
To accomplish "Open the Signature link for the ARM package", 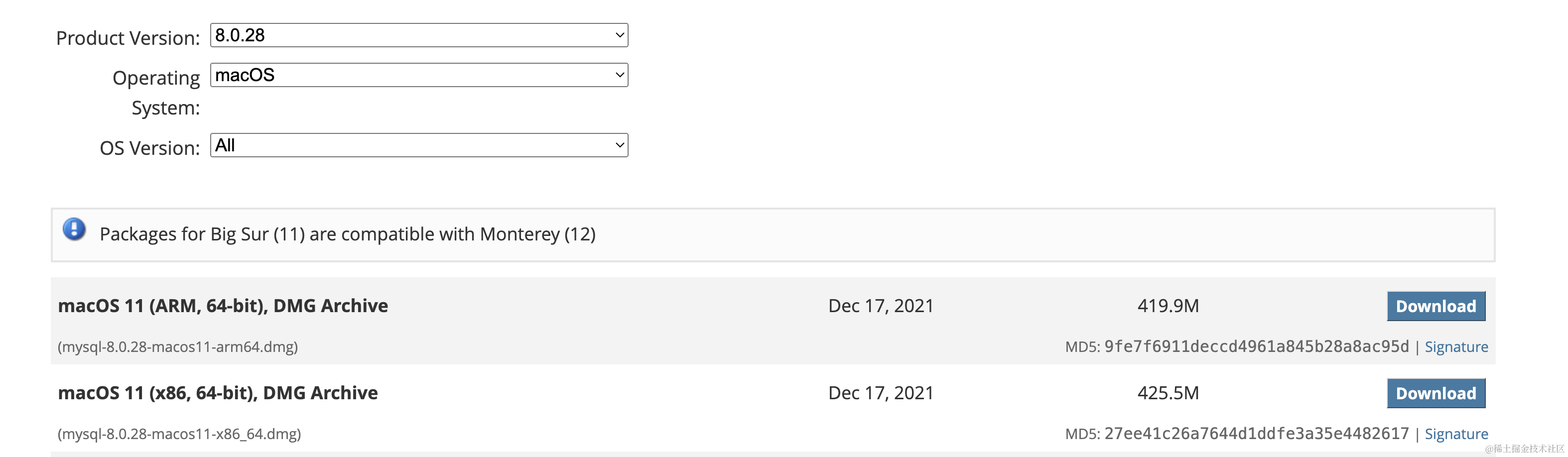I will tap(1456, 347).
